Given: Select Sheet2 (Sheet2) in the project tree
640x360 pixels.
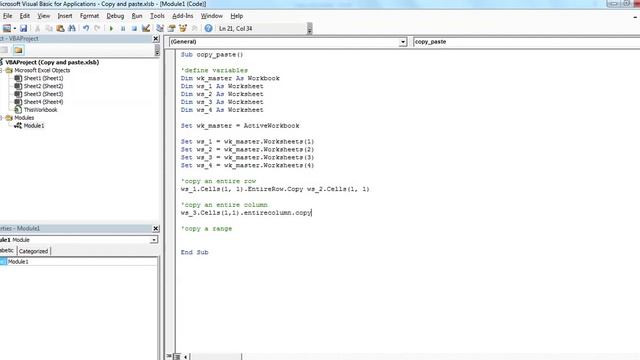Looking at the screenshot, I should click(43, 86).
